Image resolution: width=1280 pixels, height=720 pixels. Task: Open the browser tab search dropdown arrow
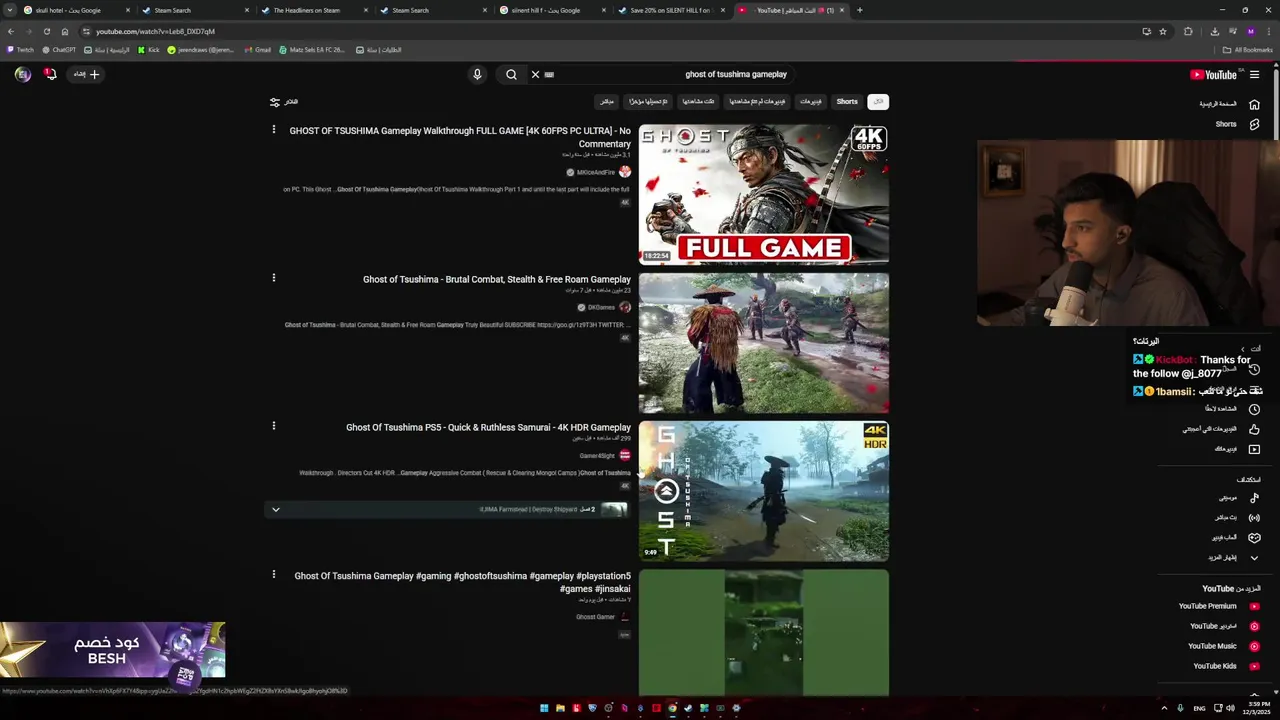point(11,10)
